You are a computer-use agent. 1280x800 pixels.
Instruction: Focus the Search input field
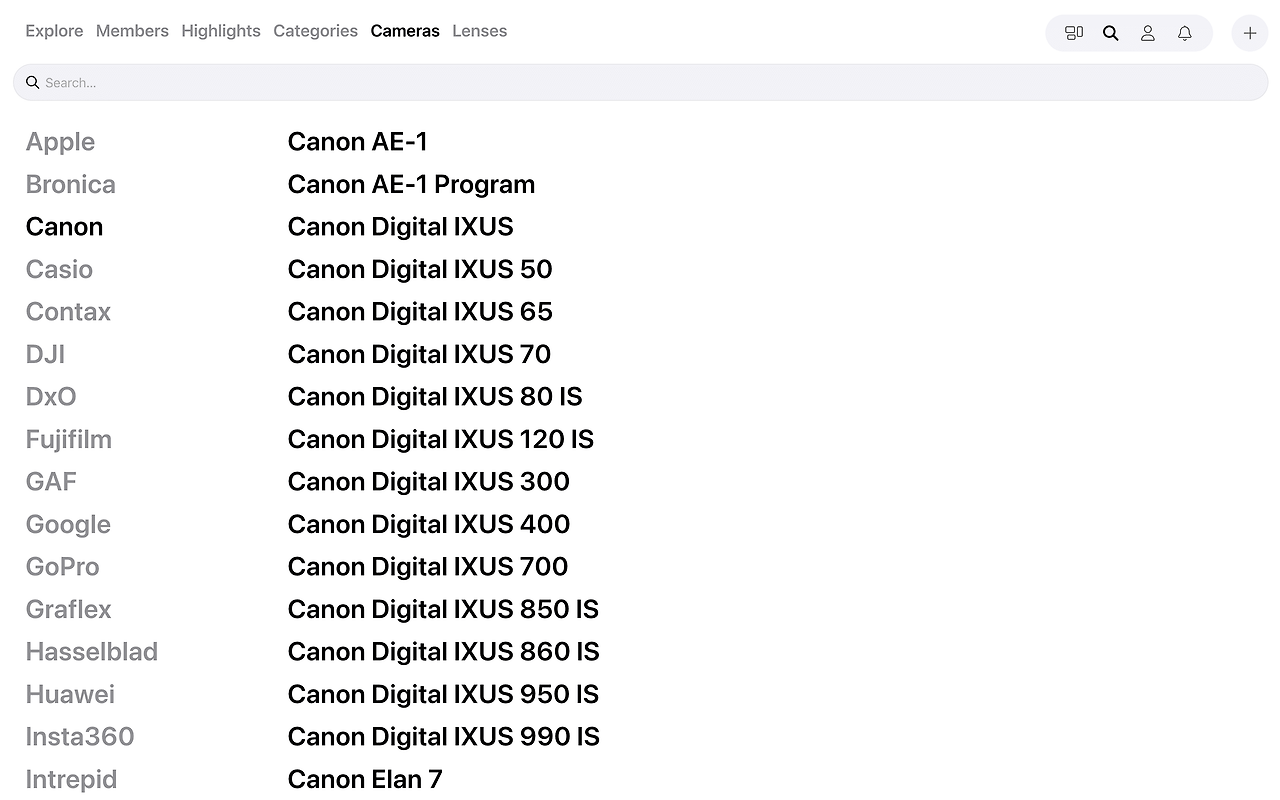click(x=640, y=82)
